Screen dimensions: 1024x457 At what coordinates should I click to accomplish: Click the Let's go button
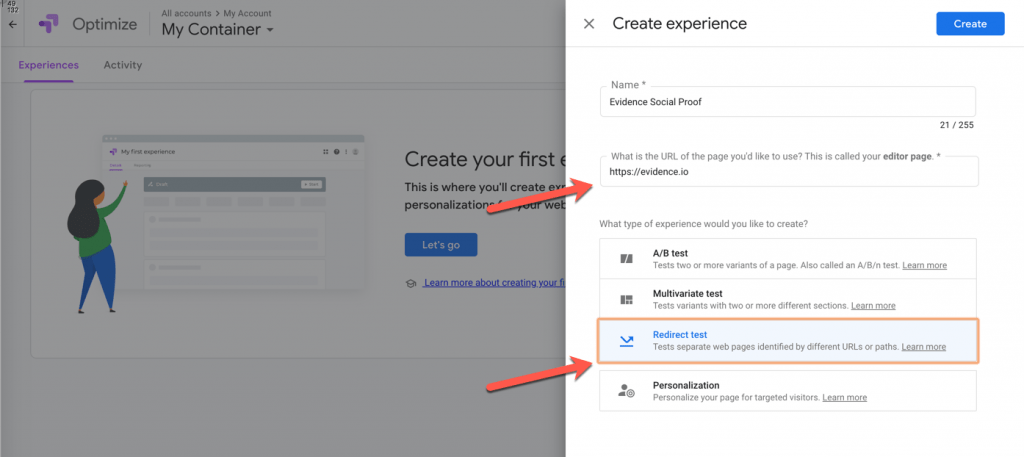click(x=441, y=245)
